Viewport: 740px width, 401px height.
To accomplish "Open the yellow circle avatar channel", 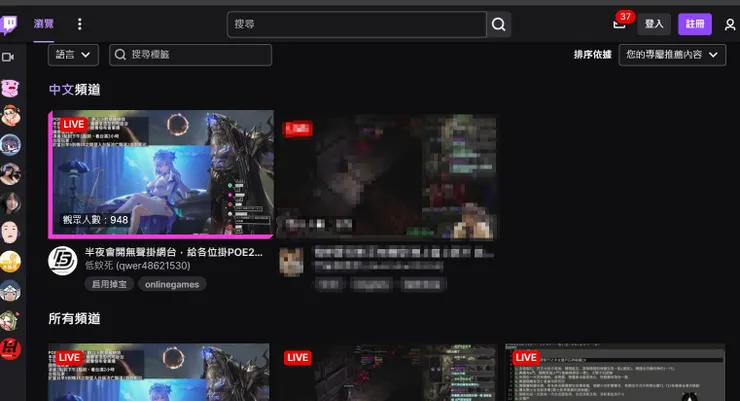I will click(x=10, y=262).
